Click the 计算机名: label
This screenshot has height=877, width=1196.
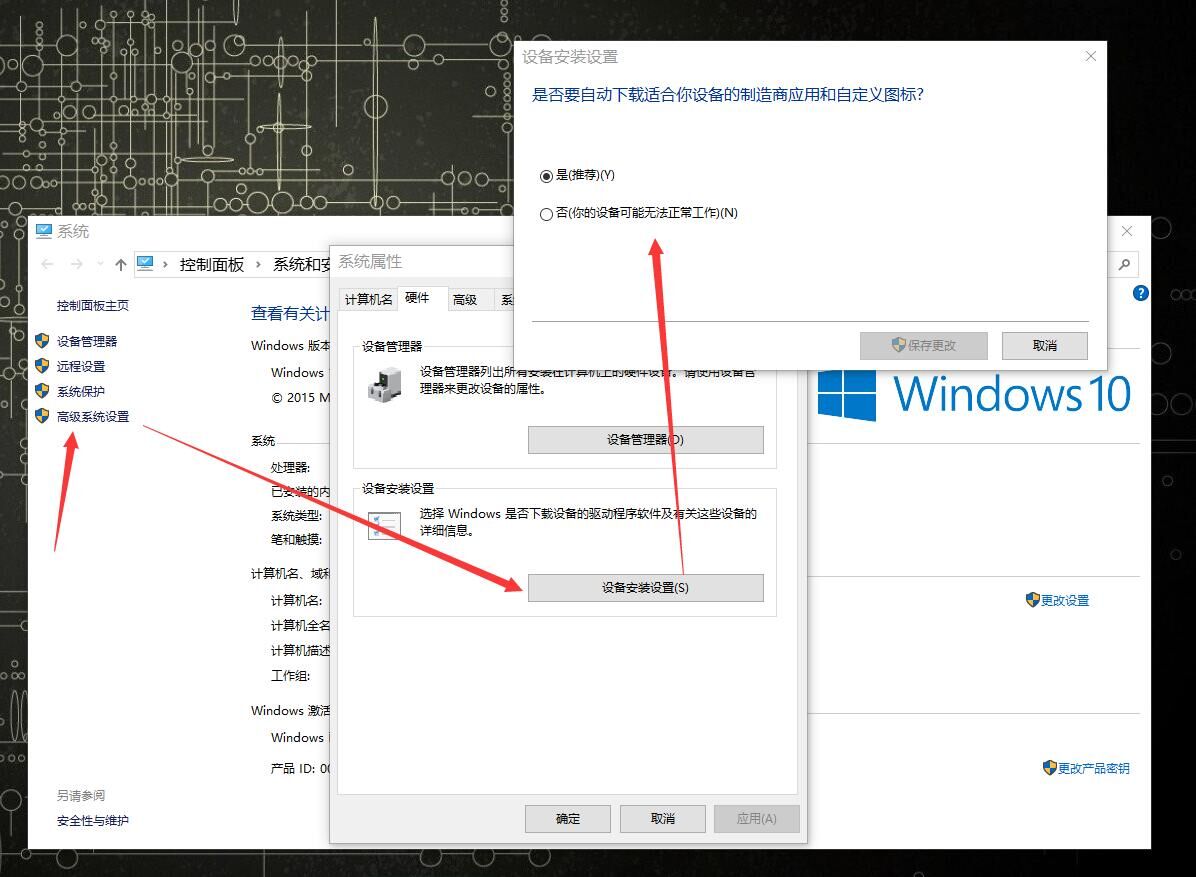(297, 601)
